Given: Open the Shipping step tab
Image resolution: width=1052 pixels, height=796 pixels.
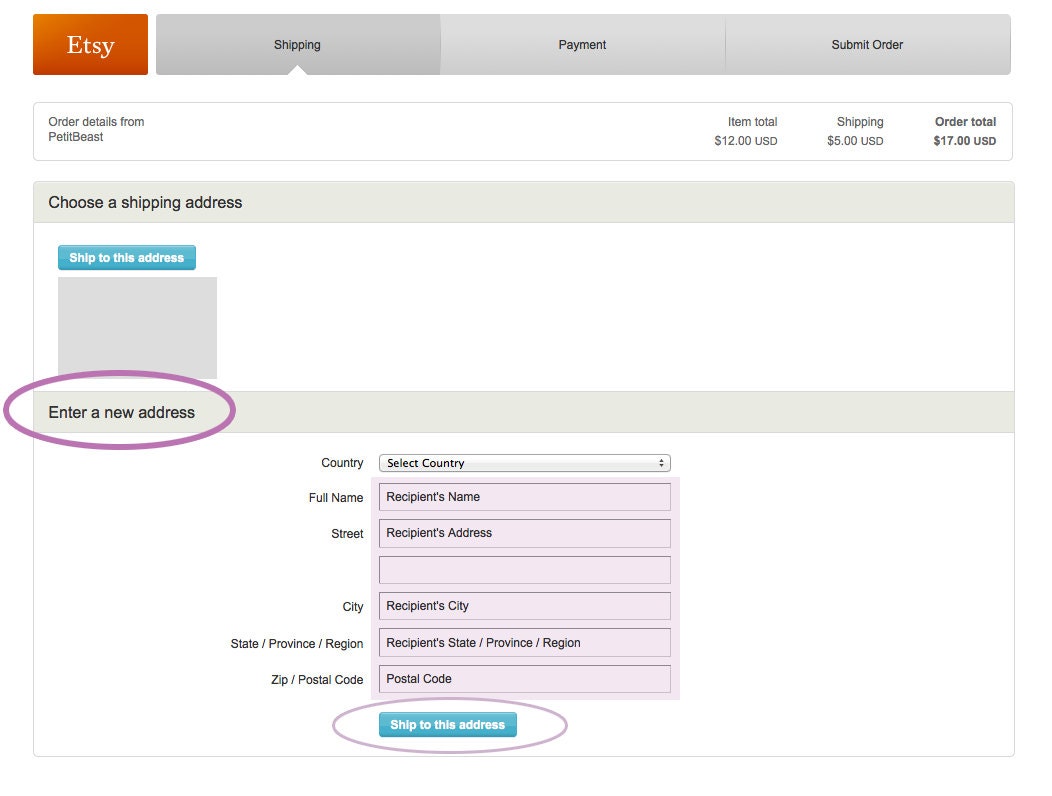Looking at the screenshot, I should pos(297,44).
